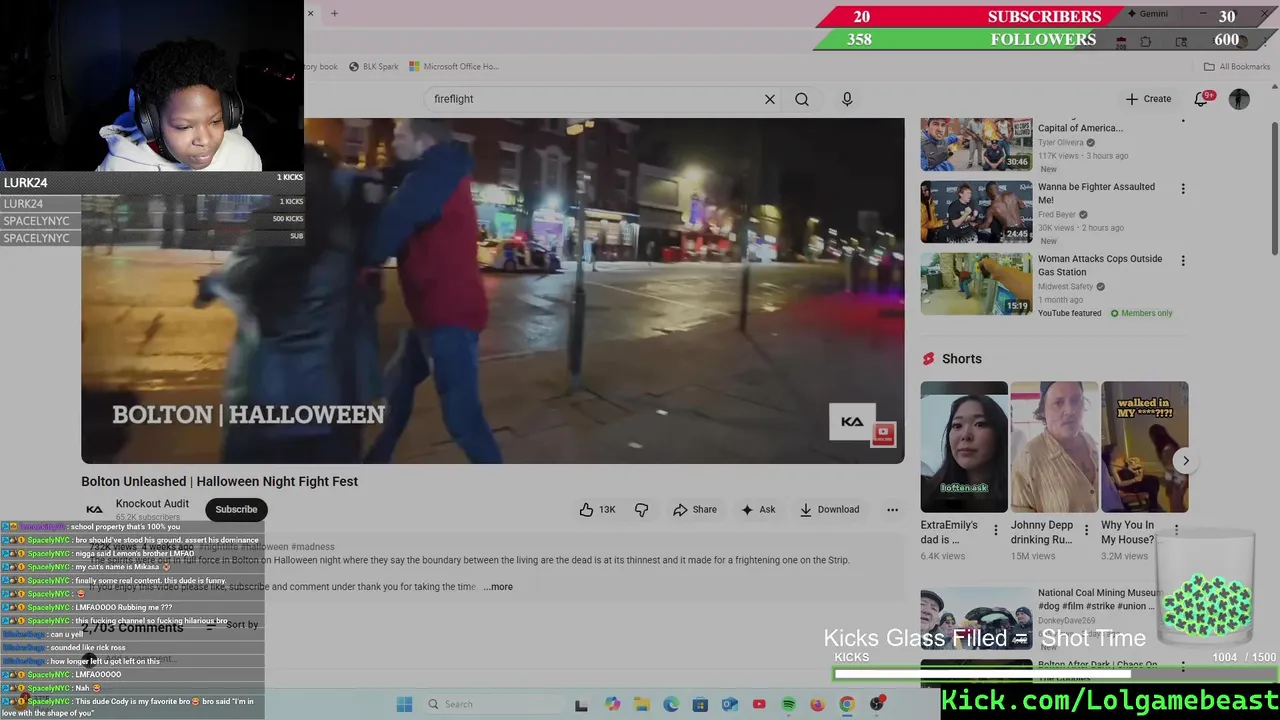1280x720 pixels.
Task: Switch to Chrome in the taskbar
Action: [x=847, y=704]
